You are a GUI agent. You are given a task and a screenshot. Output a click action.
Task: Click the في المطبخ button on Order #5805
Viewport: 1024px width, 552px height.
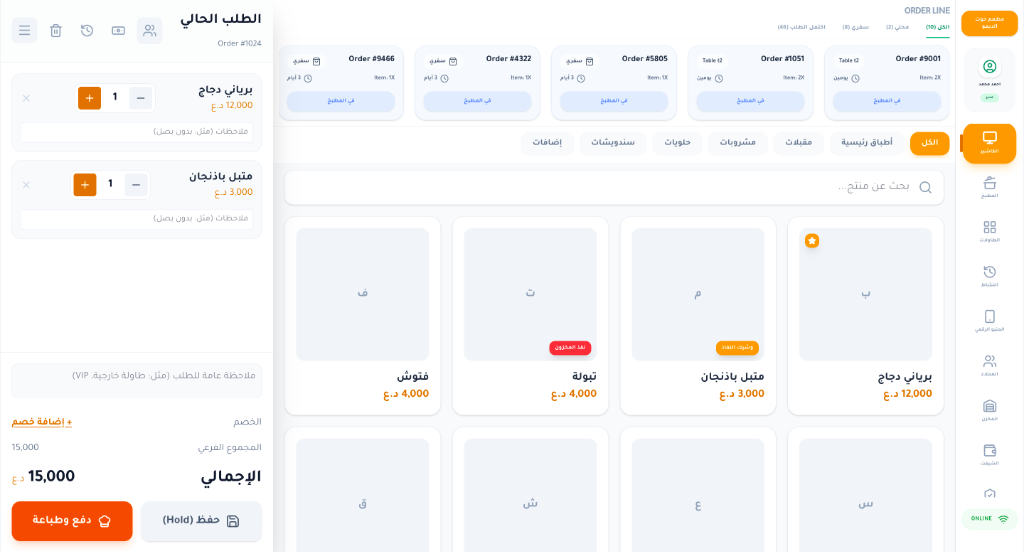pos(614,101)
